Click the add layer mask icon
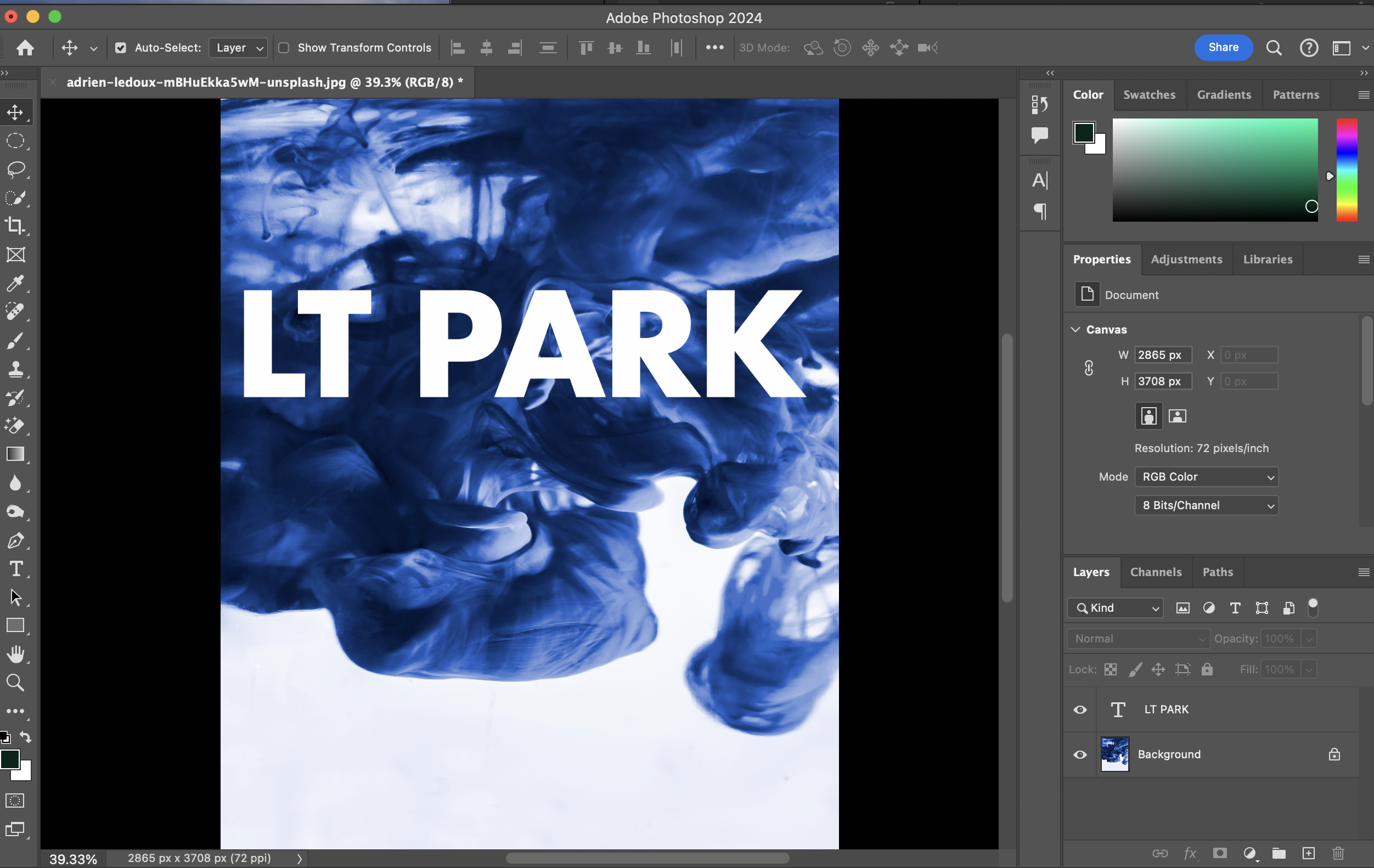The image size is (1374, 868). [1220, 853]
